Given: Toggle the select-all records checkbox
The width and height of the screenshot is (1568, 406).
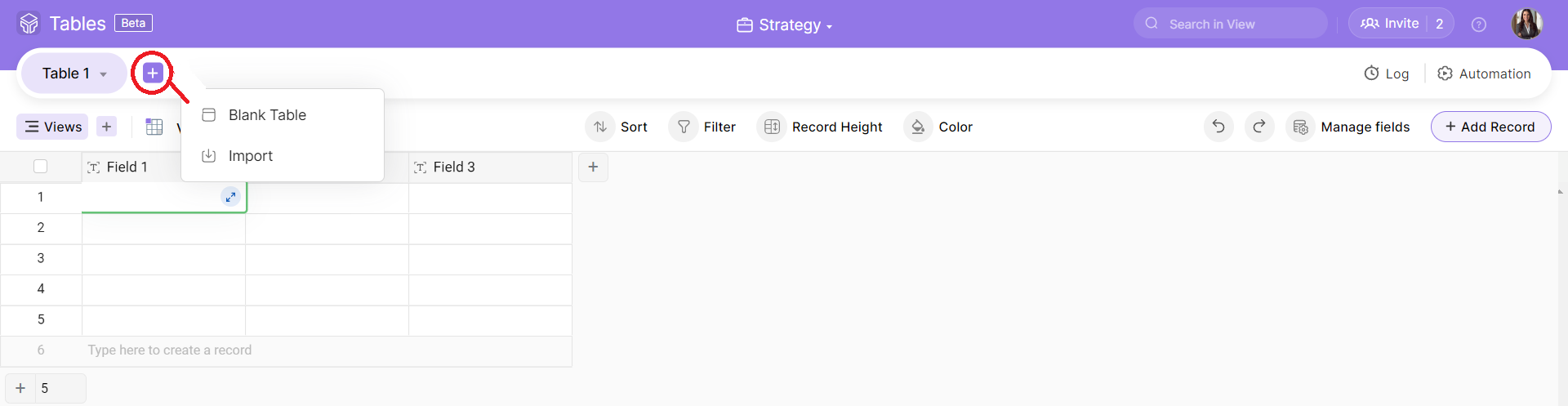Looking at the screenshot, I should pos(41,167).
